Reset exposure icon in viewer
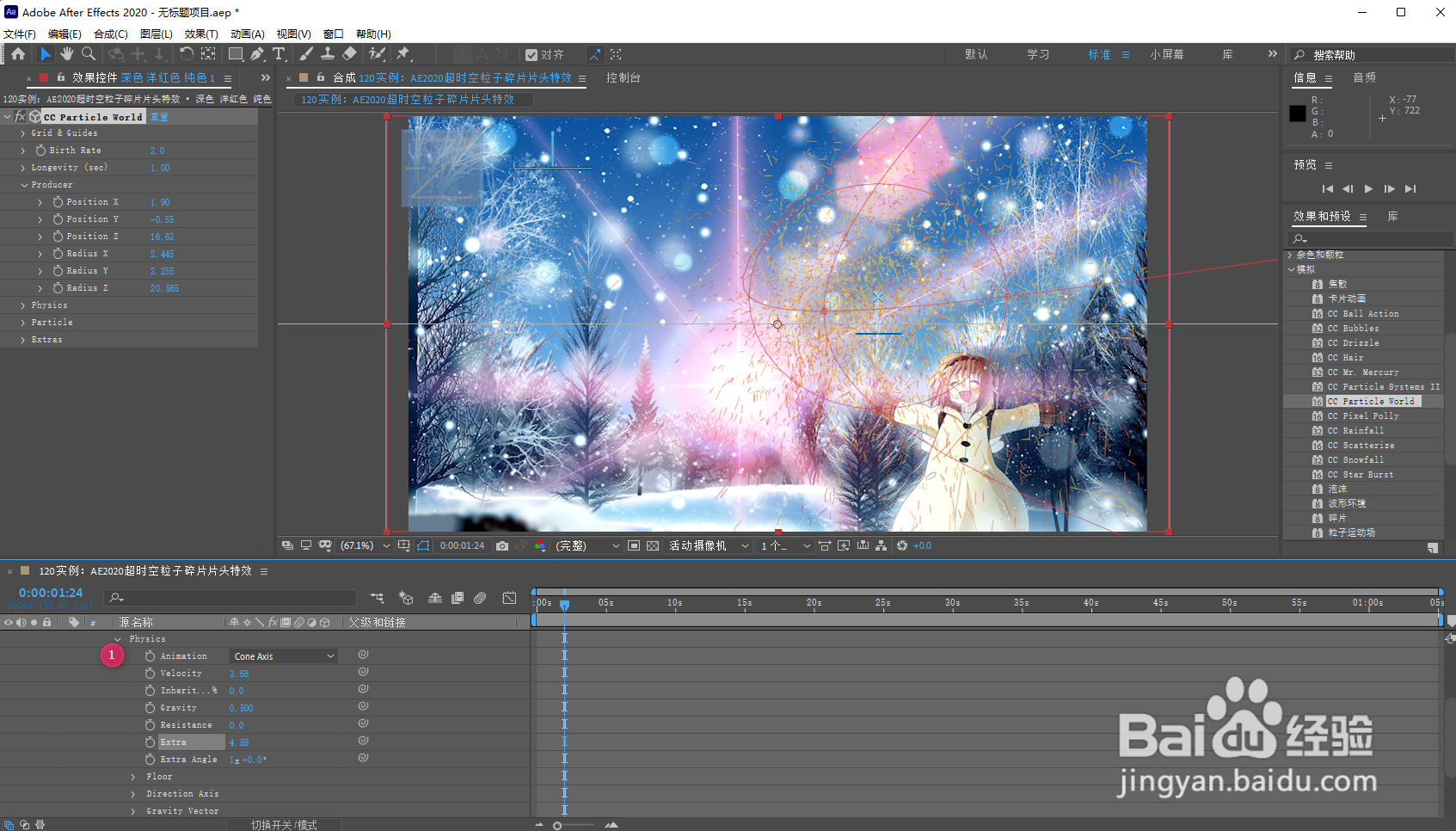 pyautogui.click(x=902, y=545)
